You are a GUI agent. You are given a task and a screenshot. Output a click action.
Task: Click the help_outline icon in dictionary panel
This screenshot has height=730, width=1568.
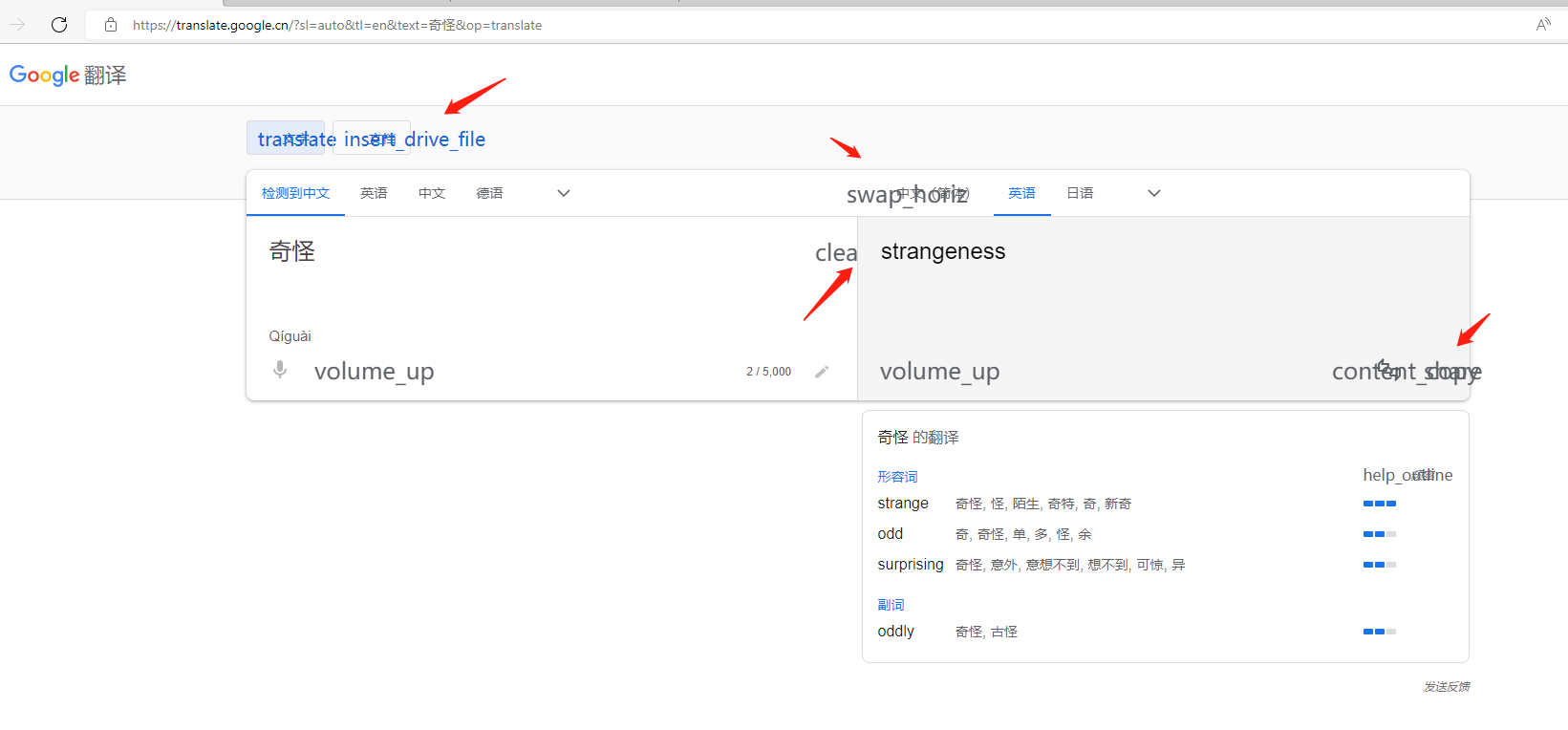[1407, 475]
